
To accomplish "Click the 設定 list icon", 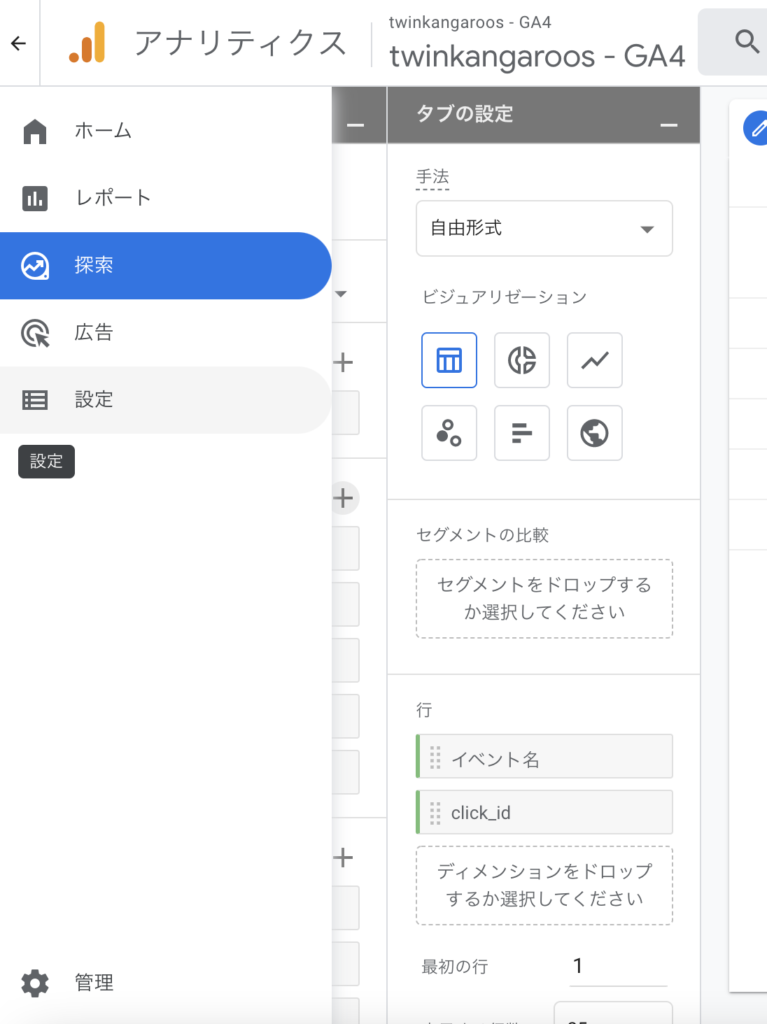I will (x=35, y=400).
